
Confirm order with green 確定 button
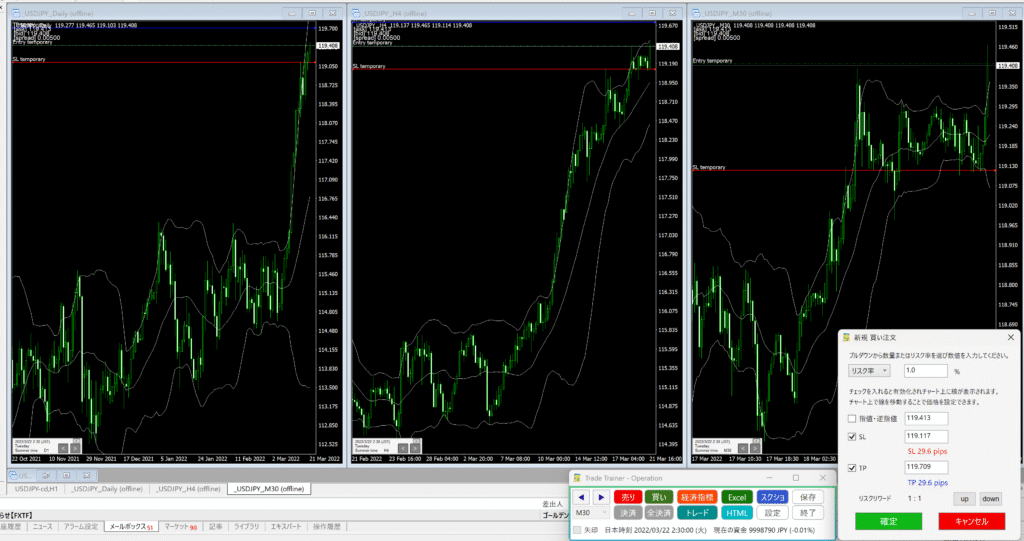pos(888,521)
